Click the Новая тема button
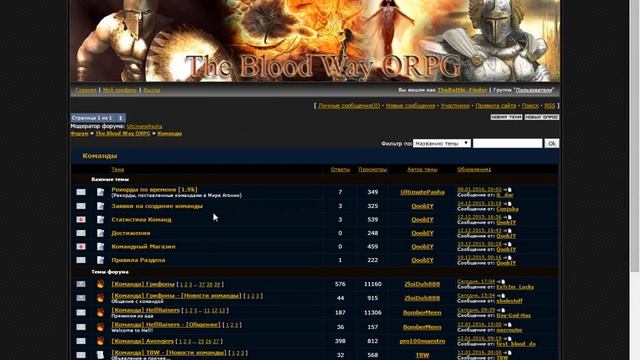Image resolution: width=640 pixels, height=360 pixels. 506,117
